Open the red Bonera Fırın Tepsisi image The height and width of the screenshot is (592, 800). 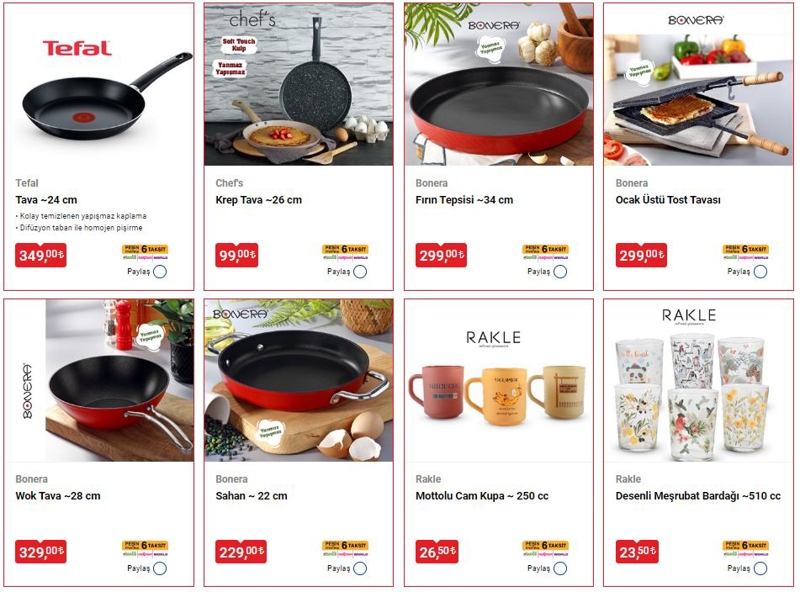coord(499,85)
